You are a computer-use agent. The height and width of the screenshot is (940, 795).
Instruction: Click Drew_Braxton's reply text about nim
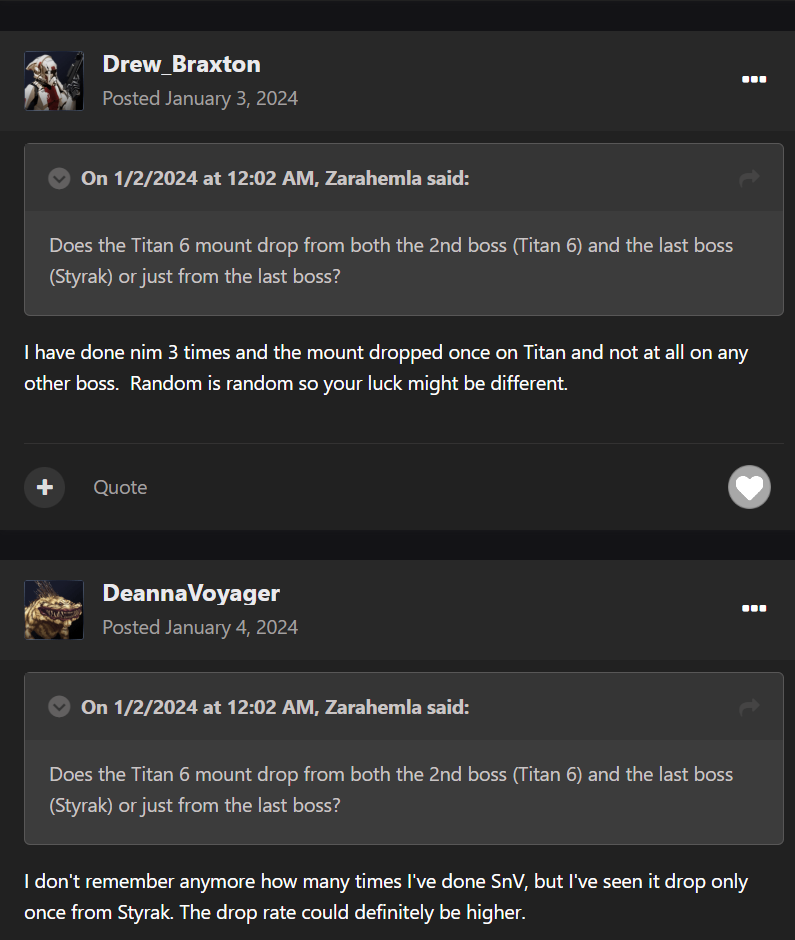pyautogui.click(x=386, y=368)
